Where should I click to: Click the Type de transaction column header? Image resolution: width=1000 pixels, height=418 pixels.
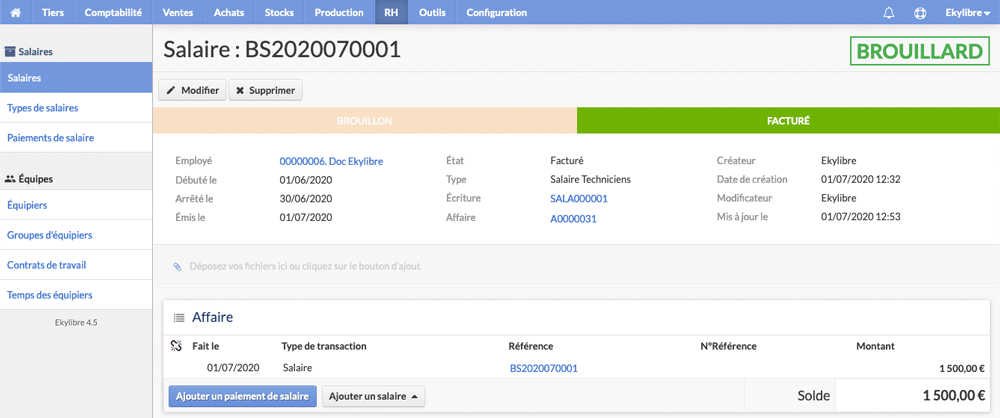pos(324,346)
